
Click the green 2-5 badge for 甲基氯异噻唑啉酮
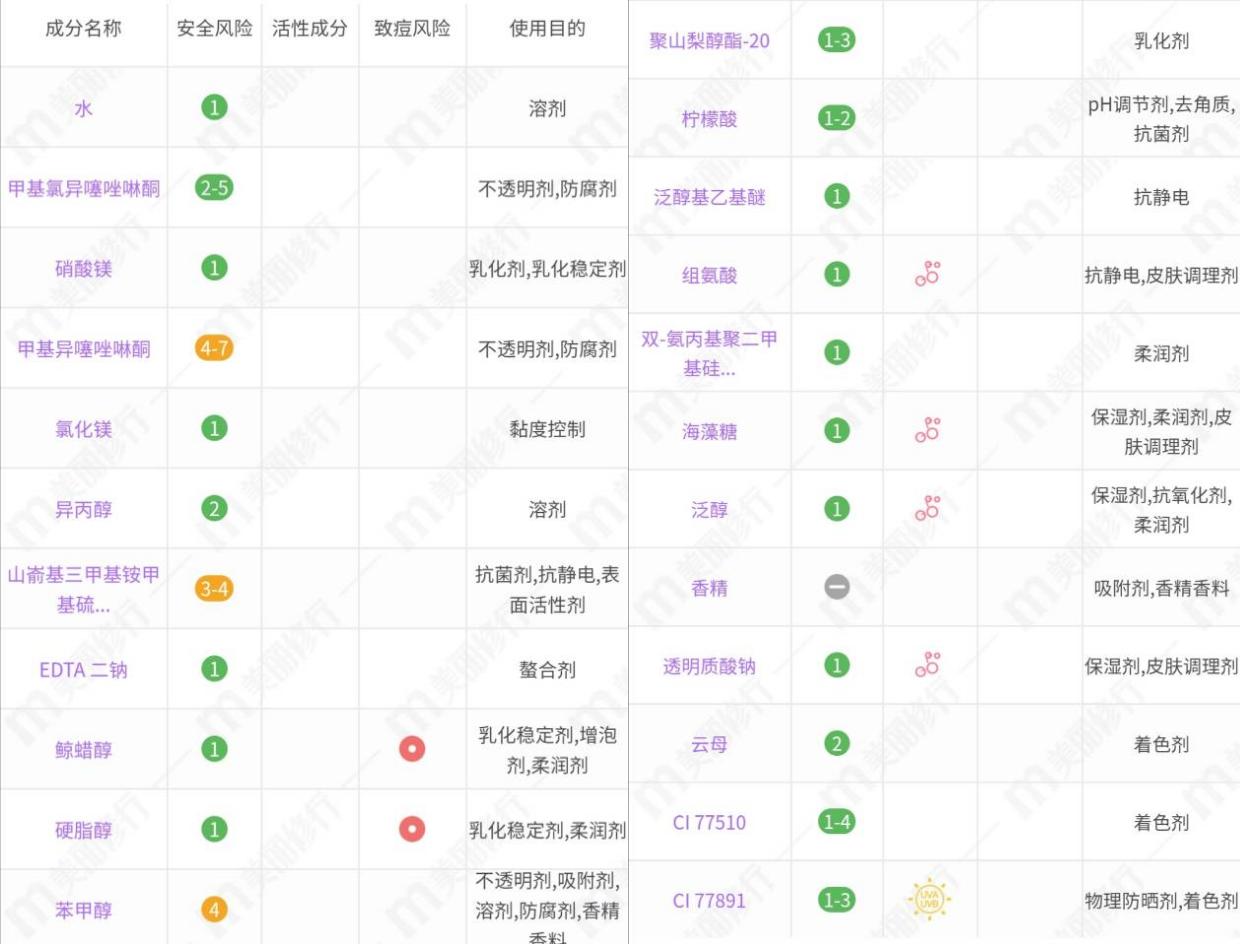click(x=214, y=188)
